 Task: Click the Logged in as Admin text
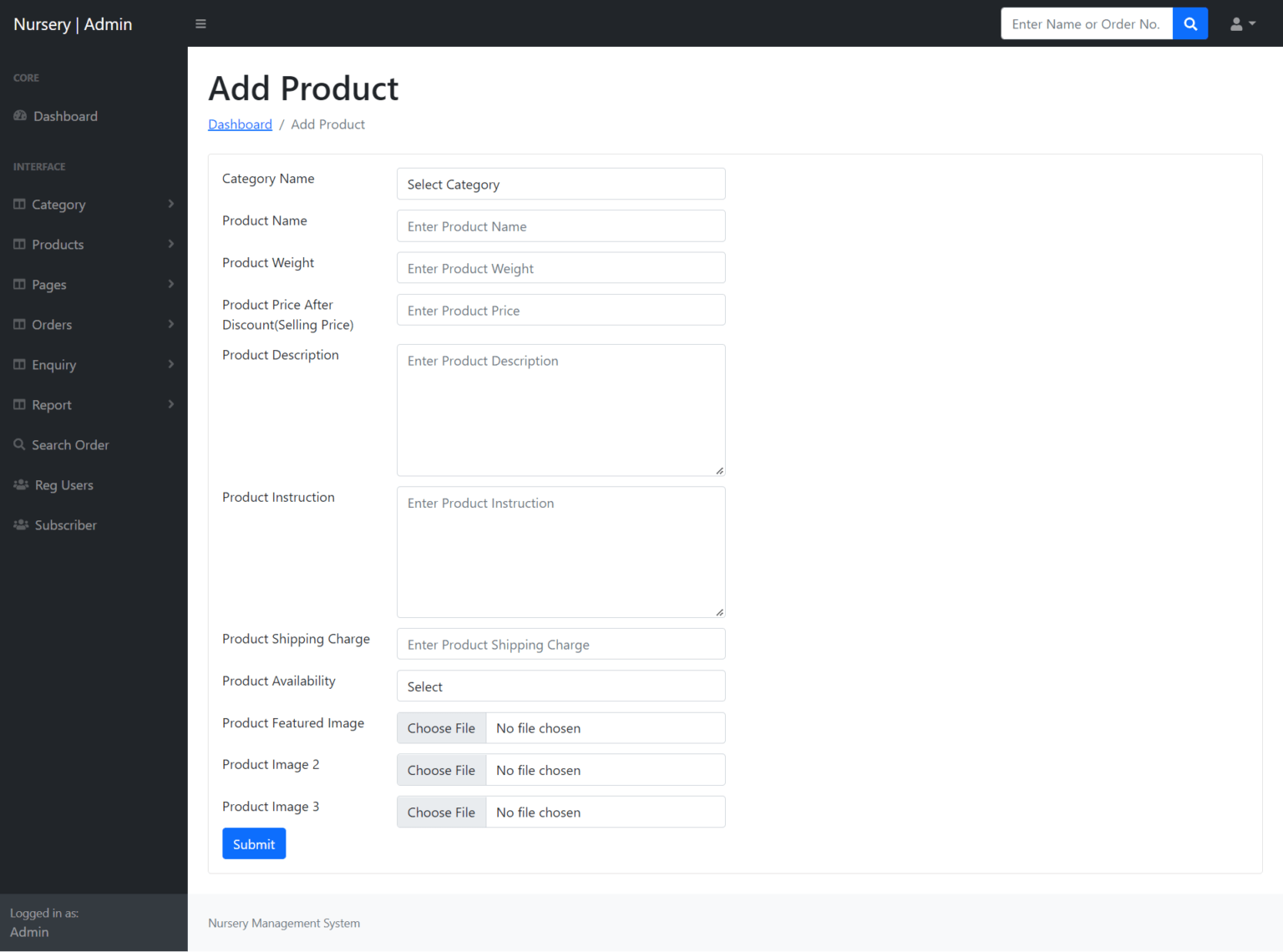[44, 923]
